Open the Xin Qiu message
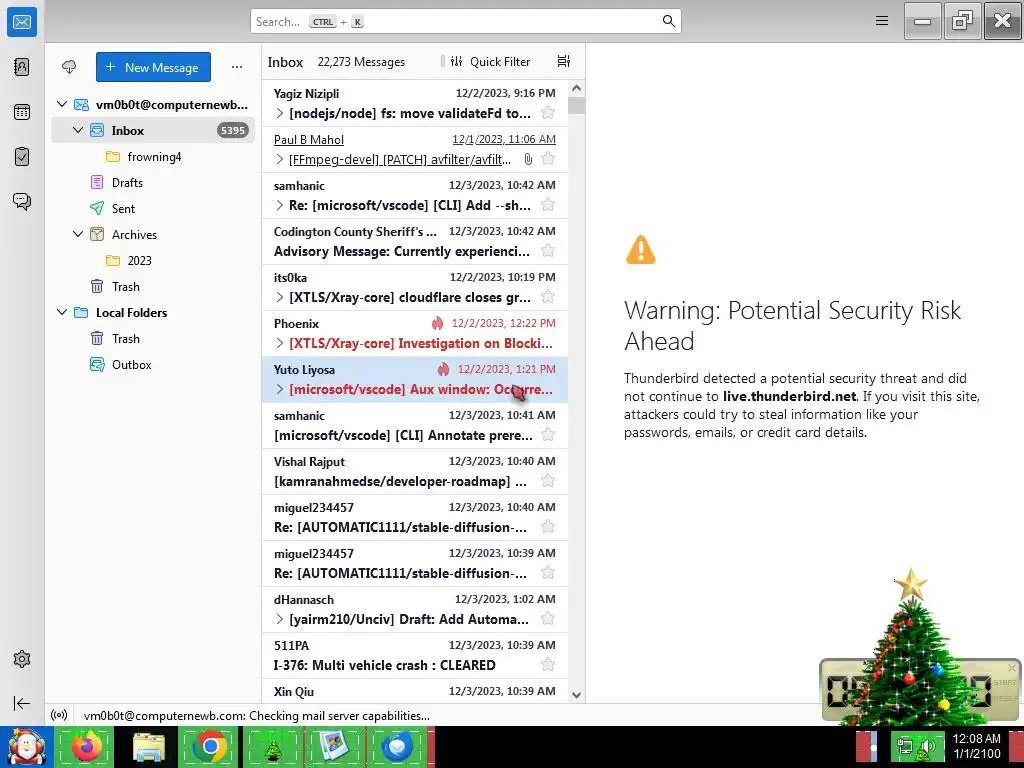Screen dimensions: 1024x768 (415, 691)
